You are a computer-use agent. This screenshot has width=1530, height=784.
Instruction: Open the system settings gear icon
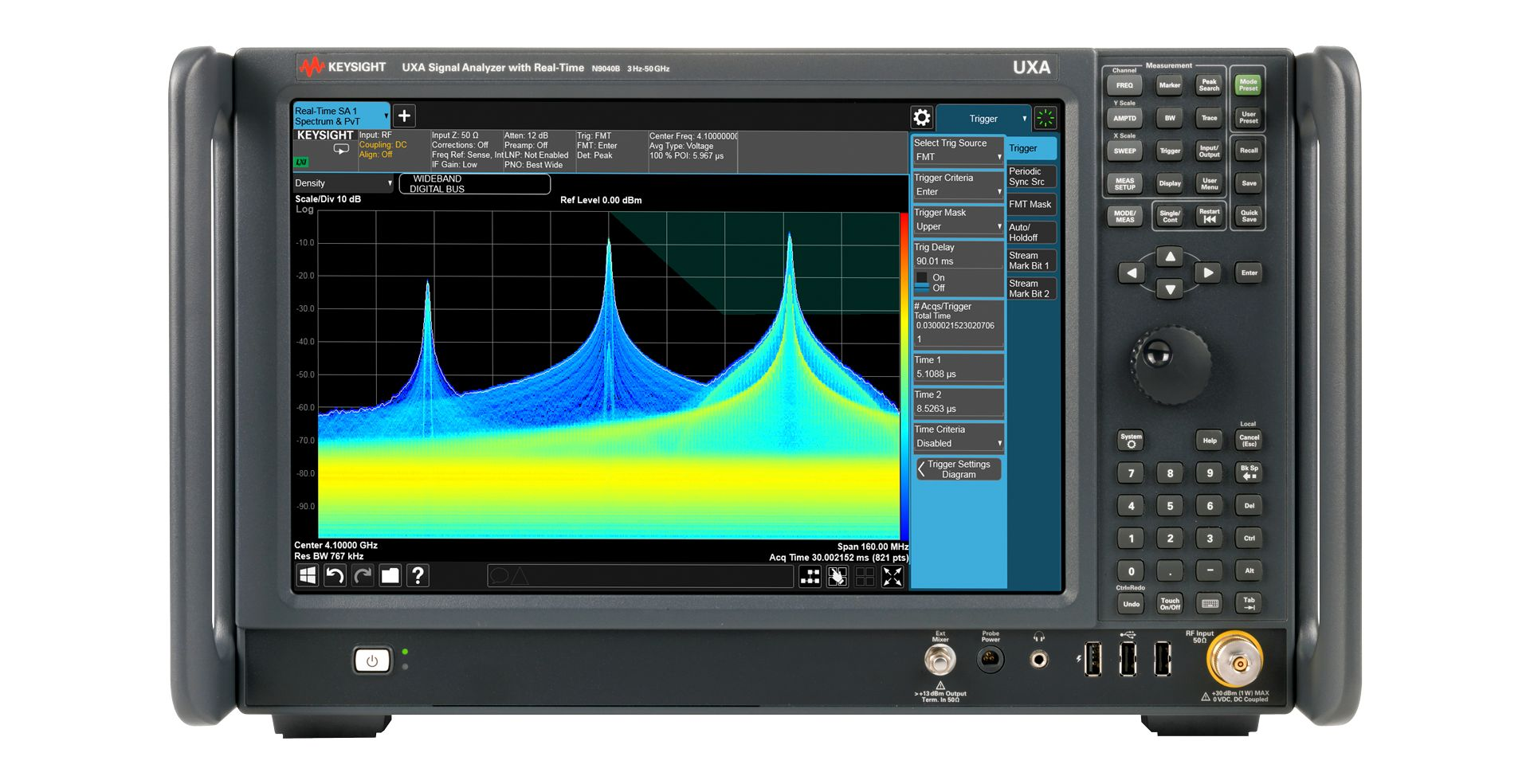[922, 117]
